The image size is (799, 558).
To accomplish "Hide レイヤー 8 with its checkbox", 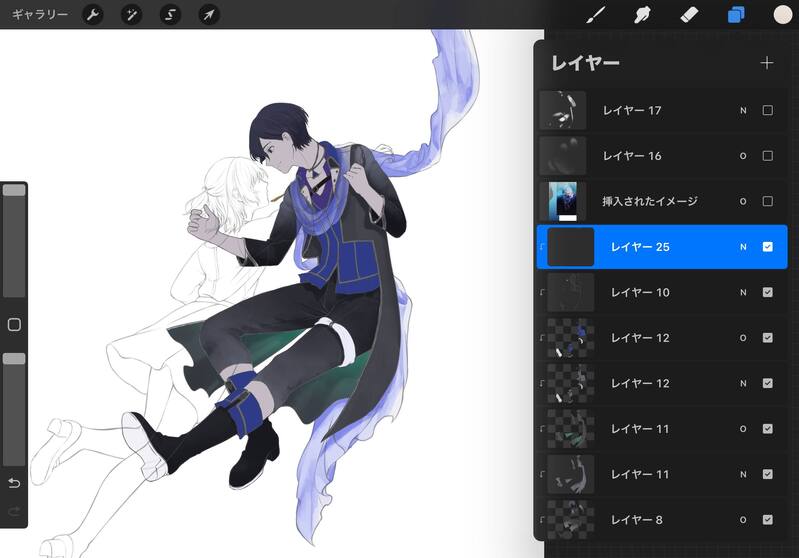I will 767,519.
